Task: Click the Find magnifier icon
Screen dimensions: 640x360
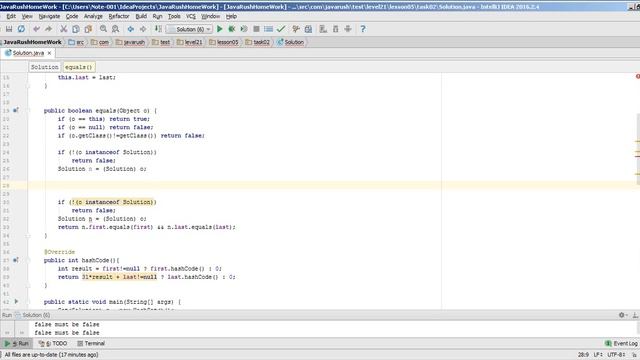Action: click(x=103, y=29)
